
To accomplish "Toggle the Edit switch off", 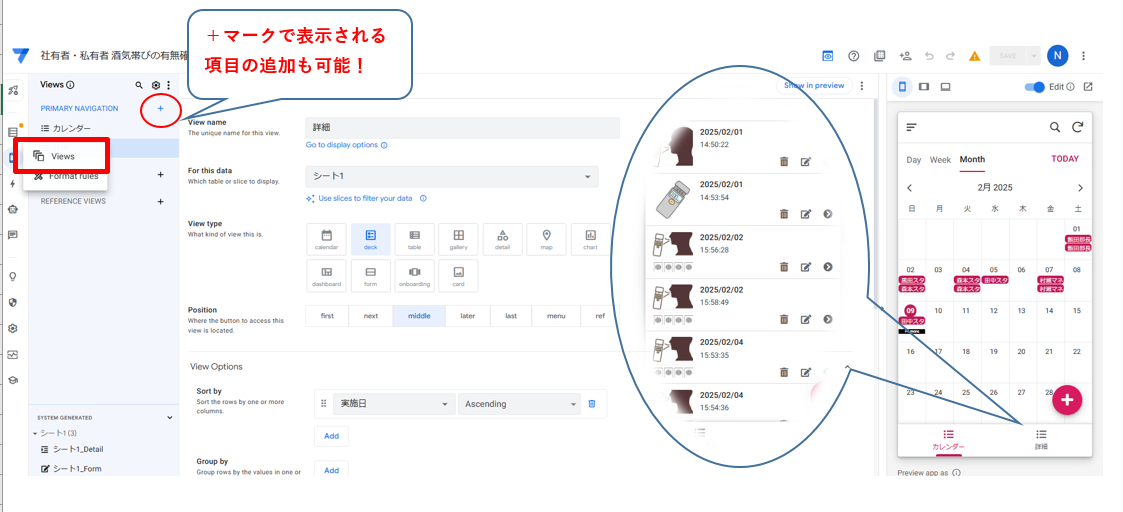I will pyautogui.click(x=1035, y=87).
